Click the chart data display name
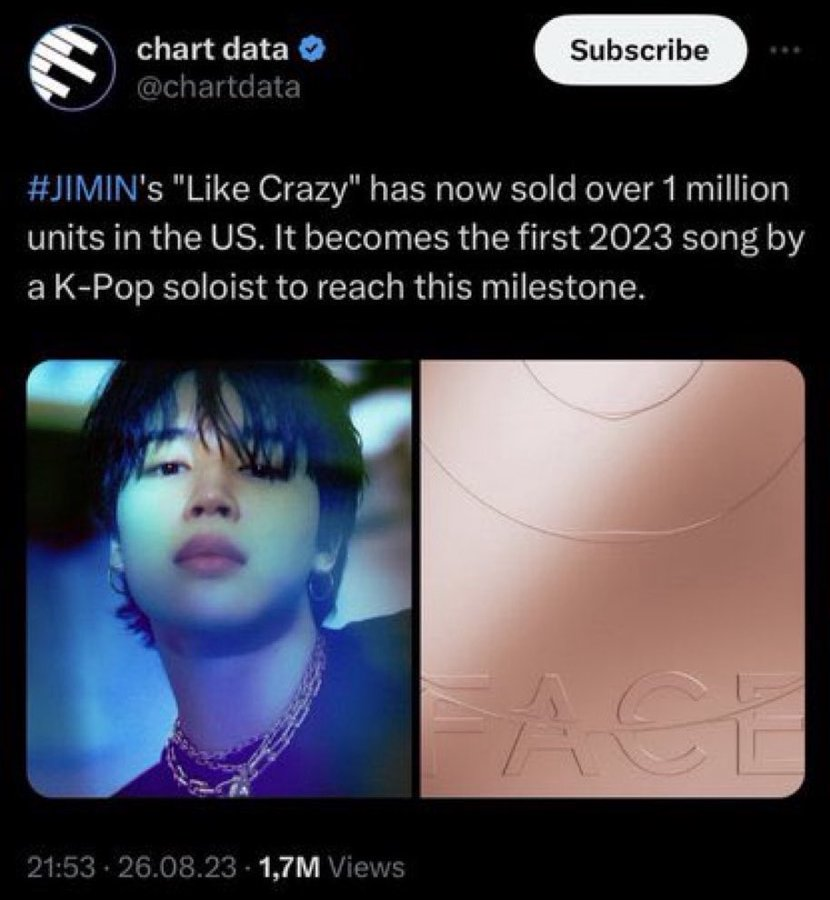 212,49
